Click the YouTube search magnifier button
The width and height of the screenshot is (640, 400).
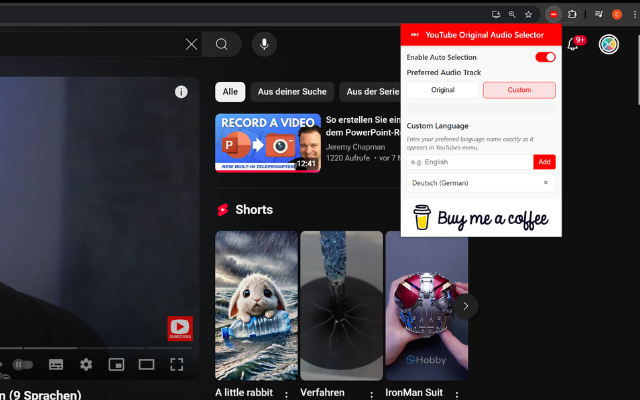pyautogui.click(x=222, y=44)
